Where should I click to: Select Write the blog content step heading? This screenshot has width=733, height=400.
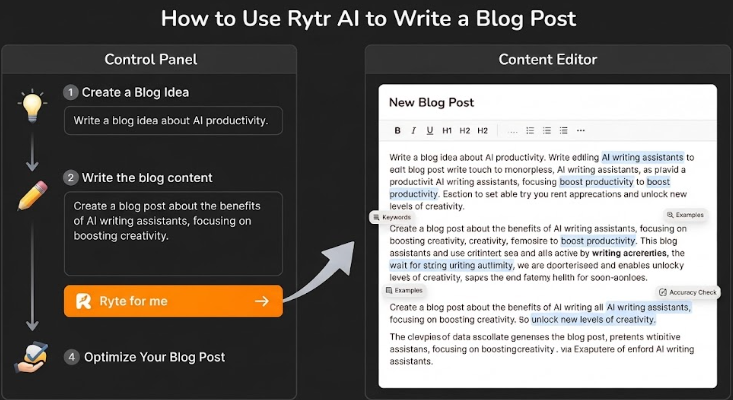[147, 178]
